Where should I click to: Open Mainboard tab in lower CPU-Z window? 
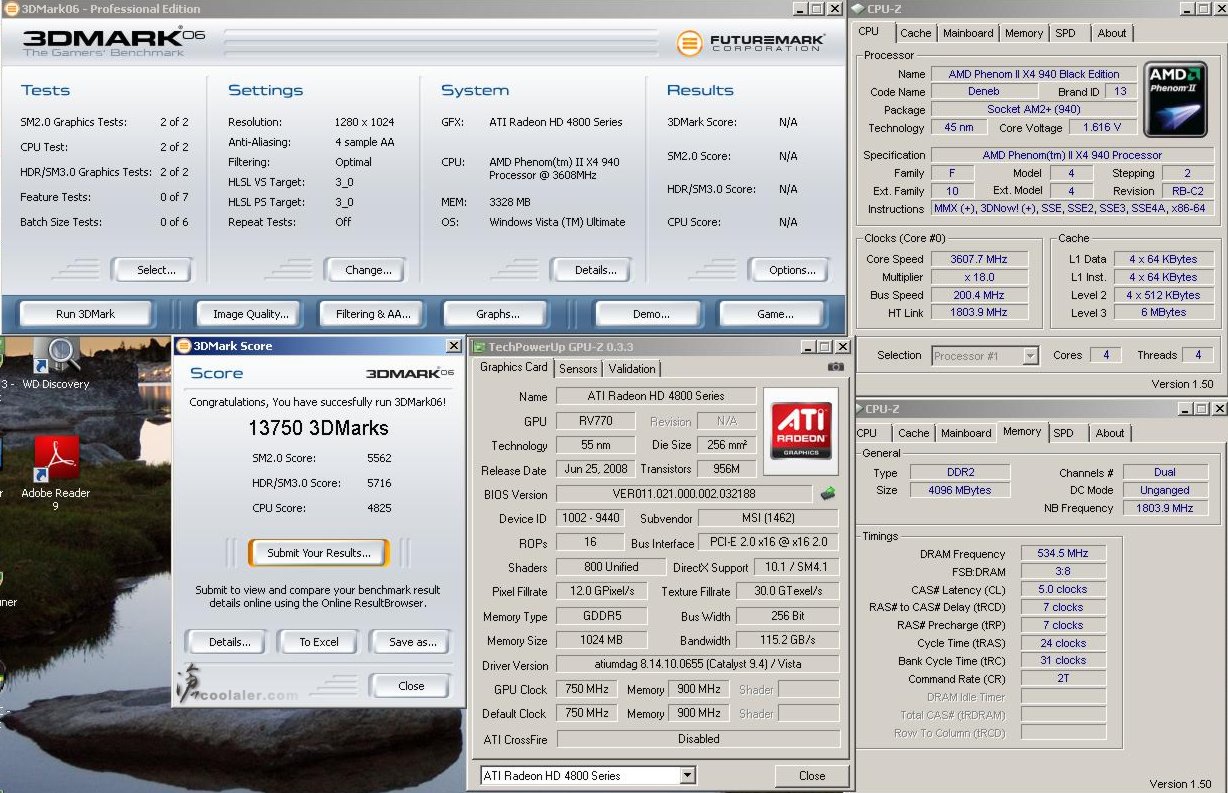pyautogui.click(x=966, y=433)
